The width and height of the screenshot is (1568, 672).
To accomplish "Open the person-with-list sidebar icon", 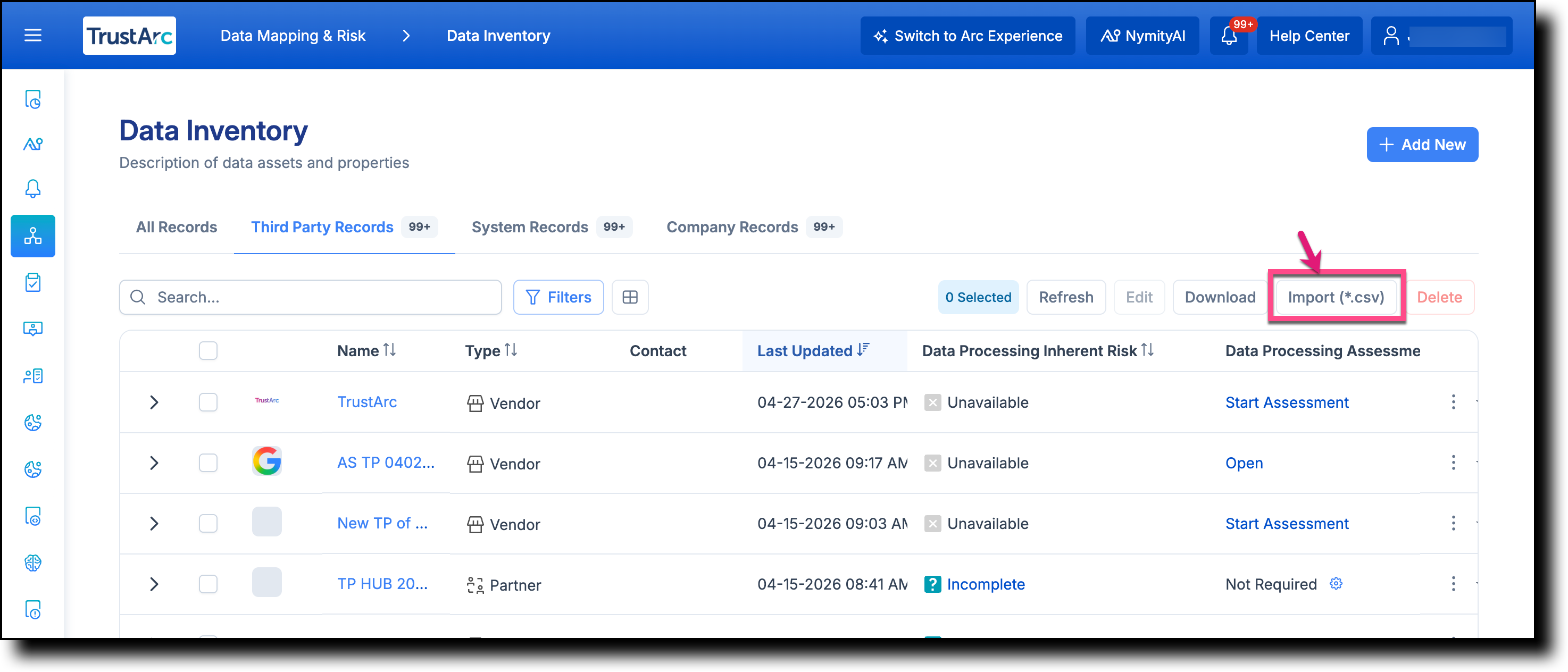I will tap(33, 376).
